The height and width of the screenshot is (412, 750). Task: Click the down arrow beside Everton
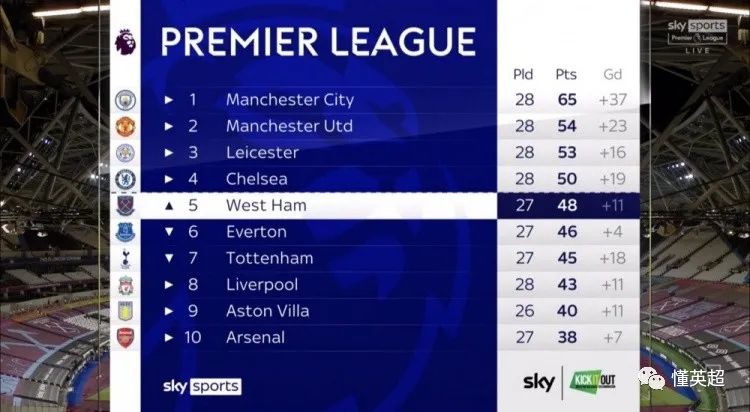click(x=168, y=232)
